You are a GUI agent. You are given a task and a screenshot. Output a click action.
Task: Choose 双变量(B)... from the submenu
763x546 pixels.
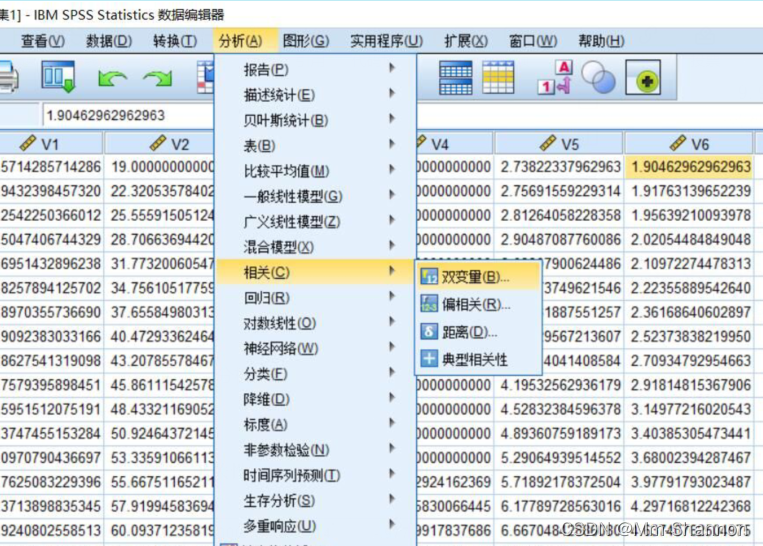click(x=479, y=277)
